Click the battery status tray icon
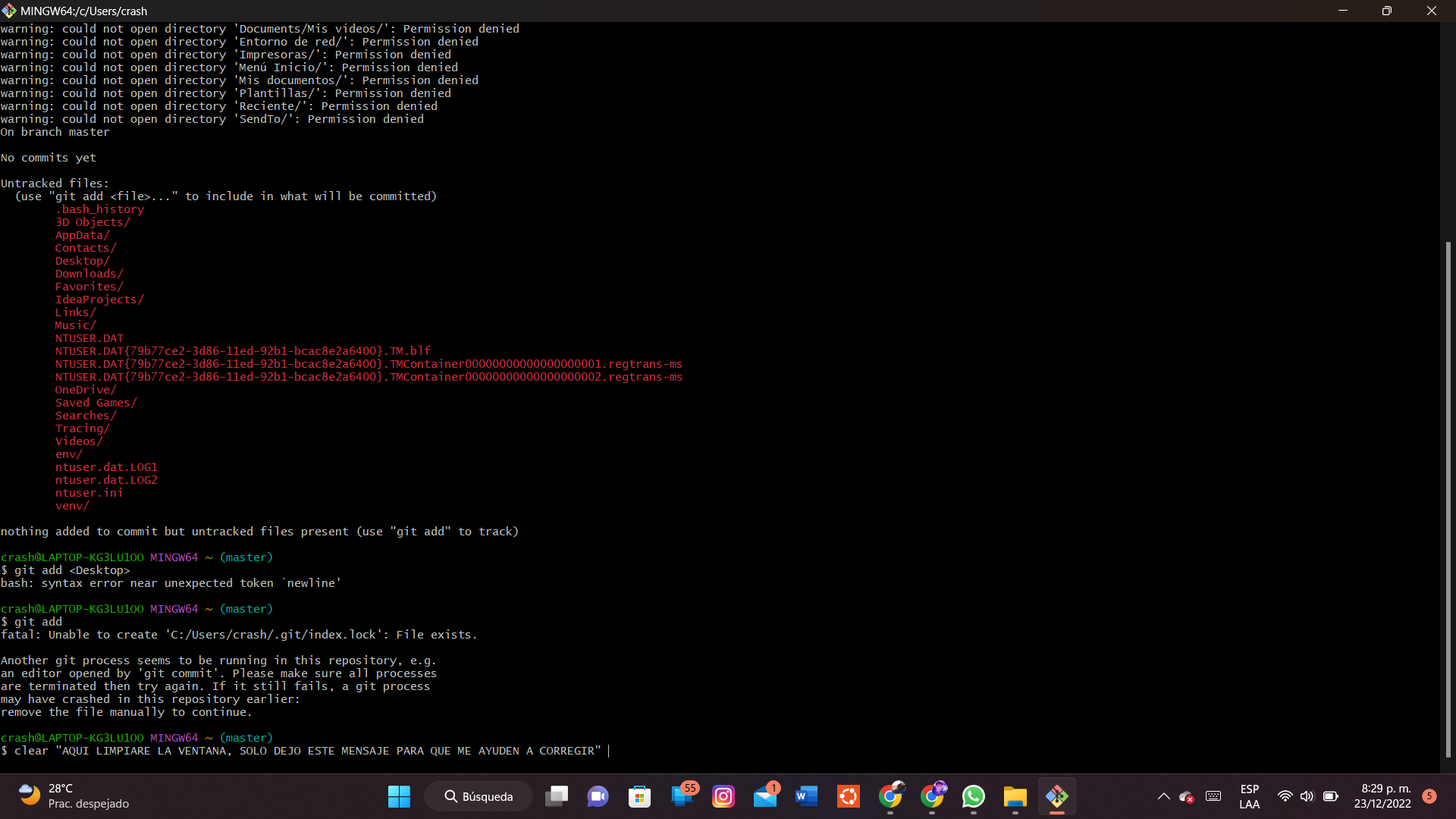Viewport: 1456px width, 819px height. 1331,796
